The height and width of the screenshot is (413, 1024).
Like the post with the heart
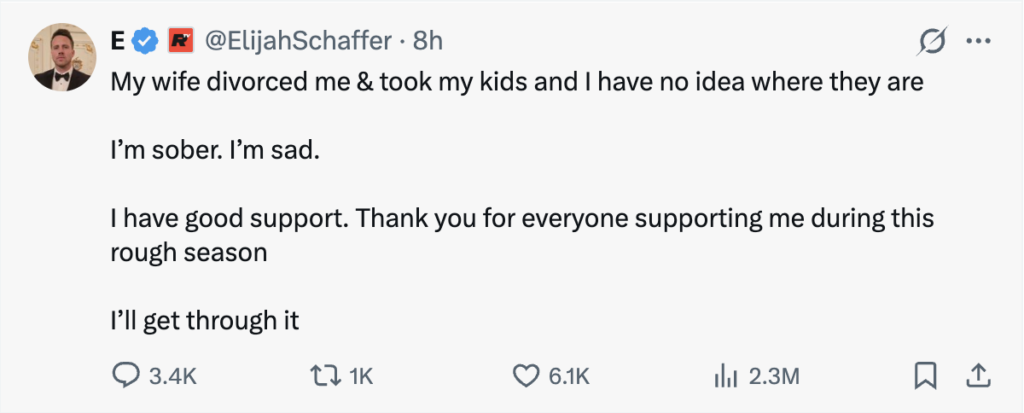pos(526,375)
